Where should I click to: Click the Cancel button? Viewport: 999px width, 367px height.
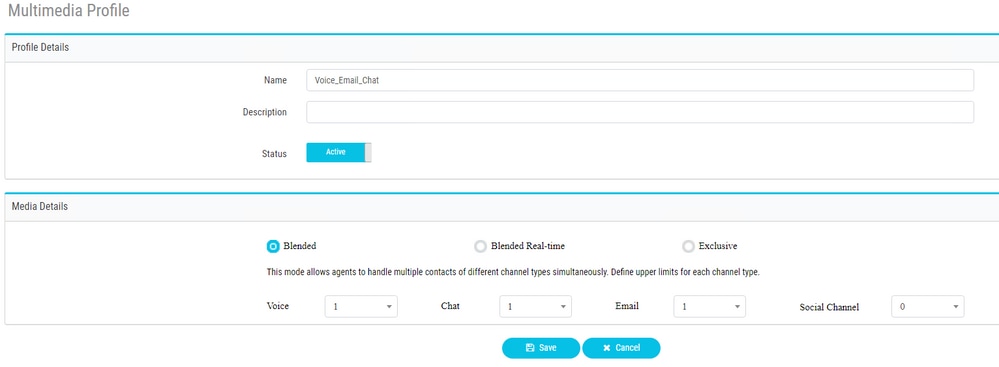621,348
